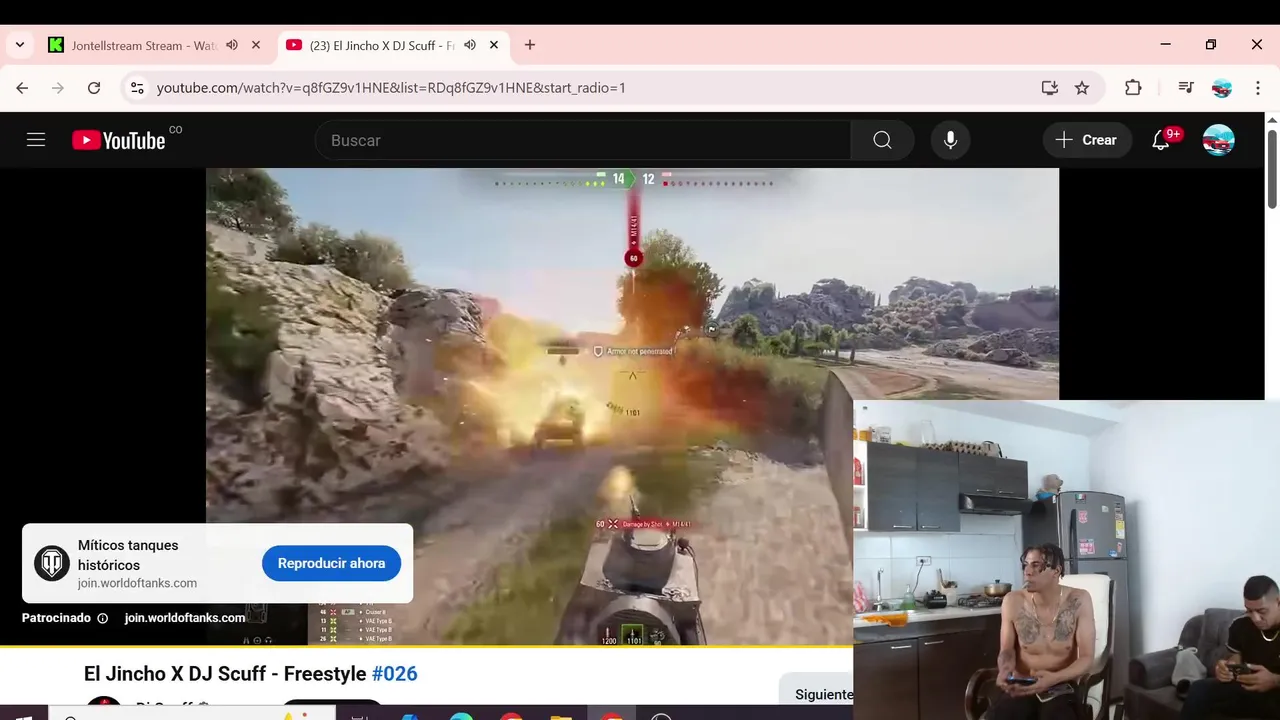Expand the tab search dropdown arrow
Image resolution: width=1280 pixels, height=720 pixels.
20,45
